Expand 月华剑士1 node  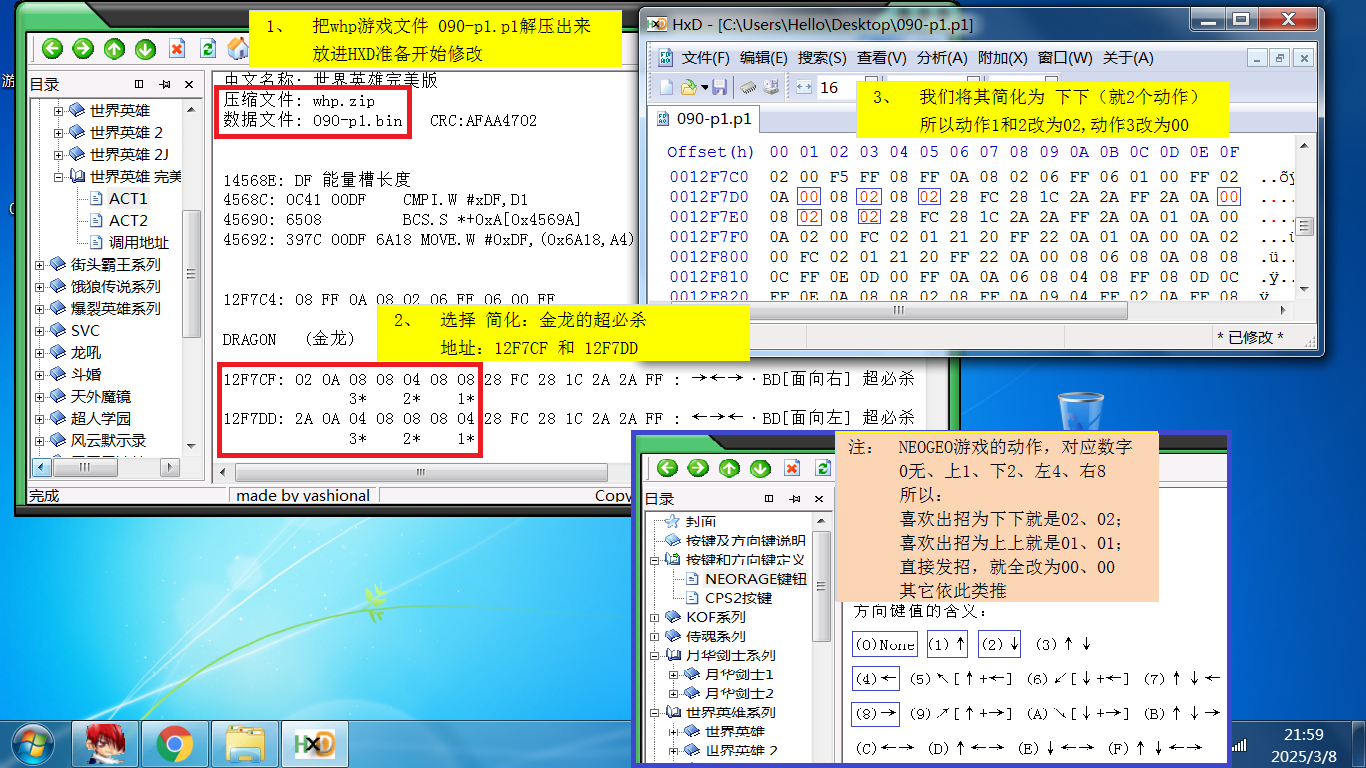[x=674, y=674]
